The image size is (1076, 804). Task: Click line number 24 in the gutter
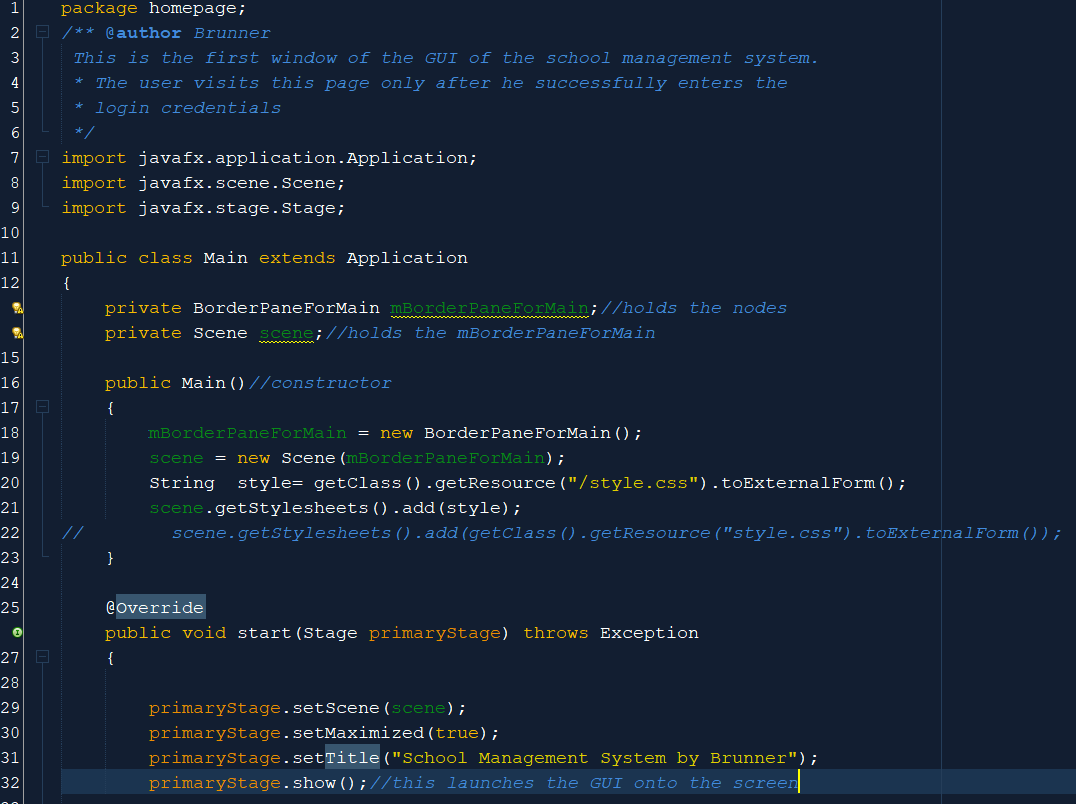pyautogui.click(x=10, y=582)
